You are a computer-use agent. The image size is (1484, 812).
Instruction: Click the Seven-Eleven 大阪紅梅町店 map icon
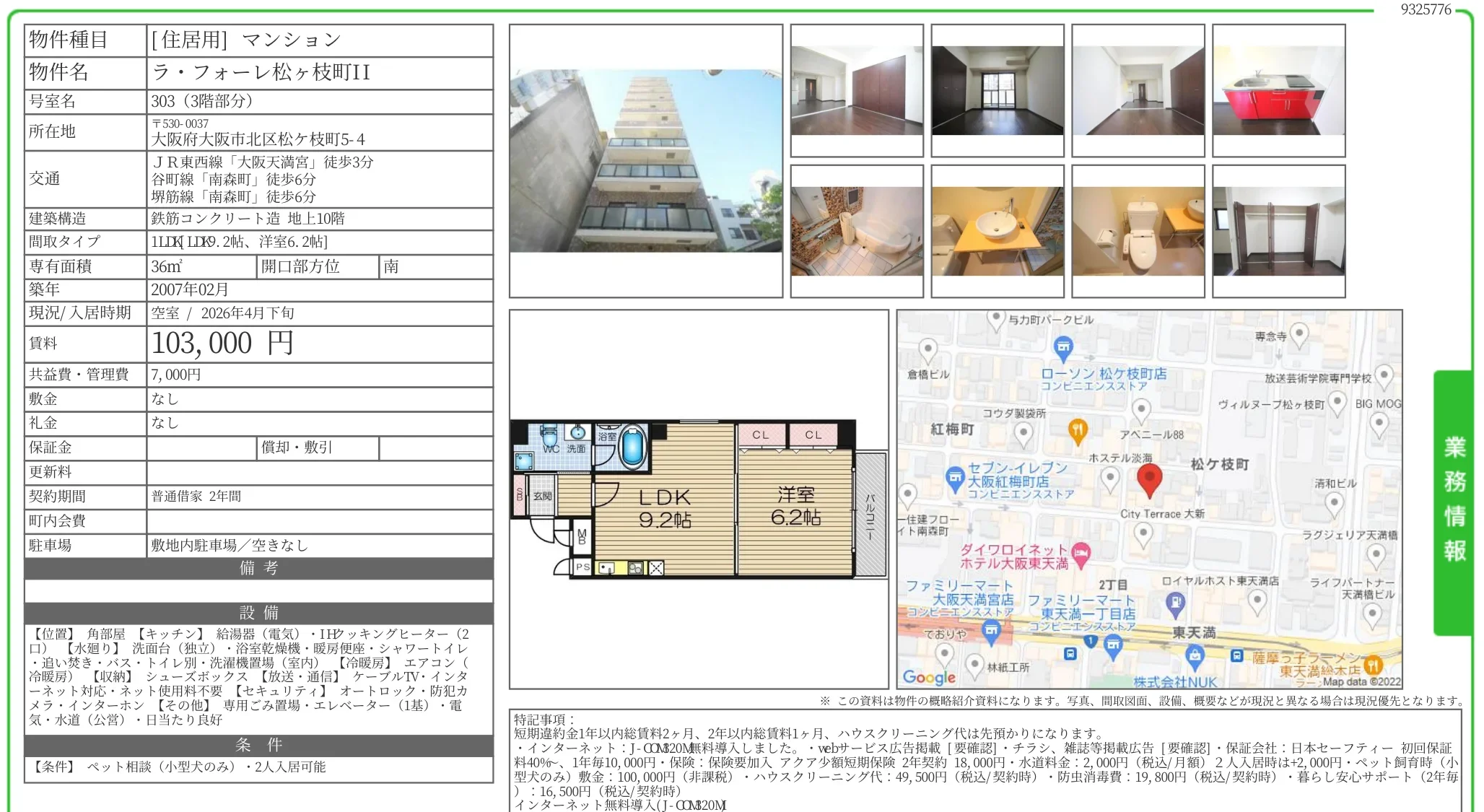point(955,477)
